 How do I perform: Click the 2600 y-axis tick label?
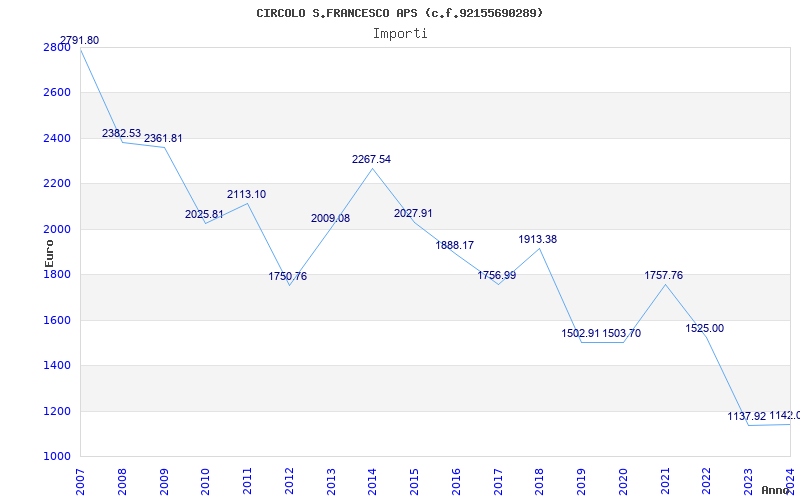pos(56,93)
